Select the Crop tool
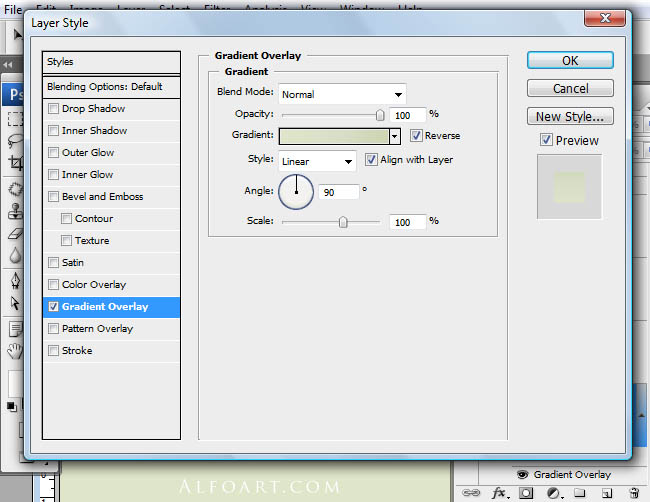Viewport: 650px width, 502px height. 15,162
